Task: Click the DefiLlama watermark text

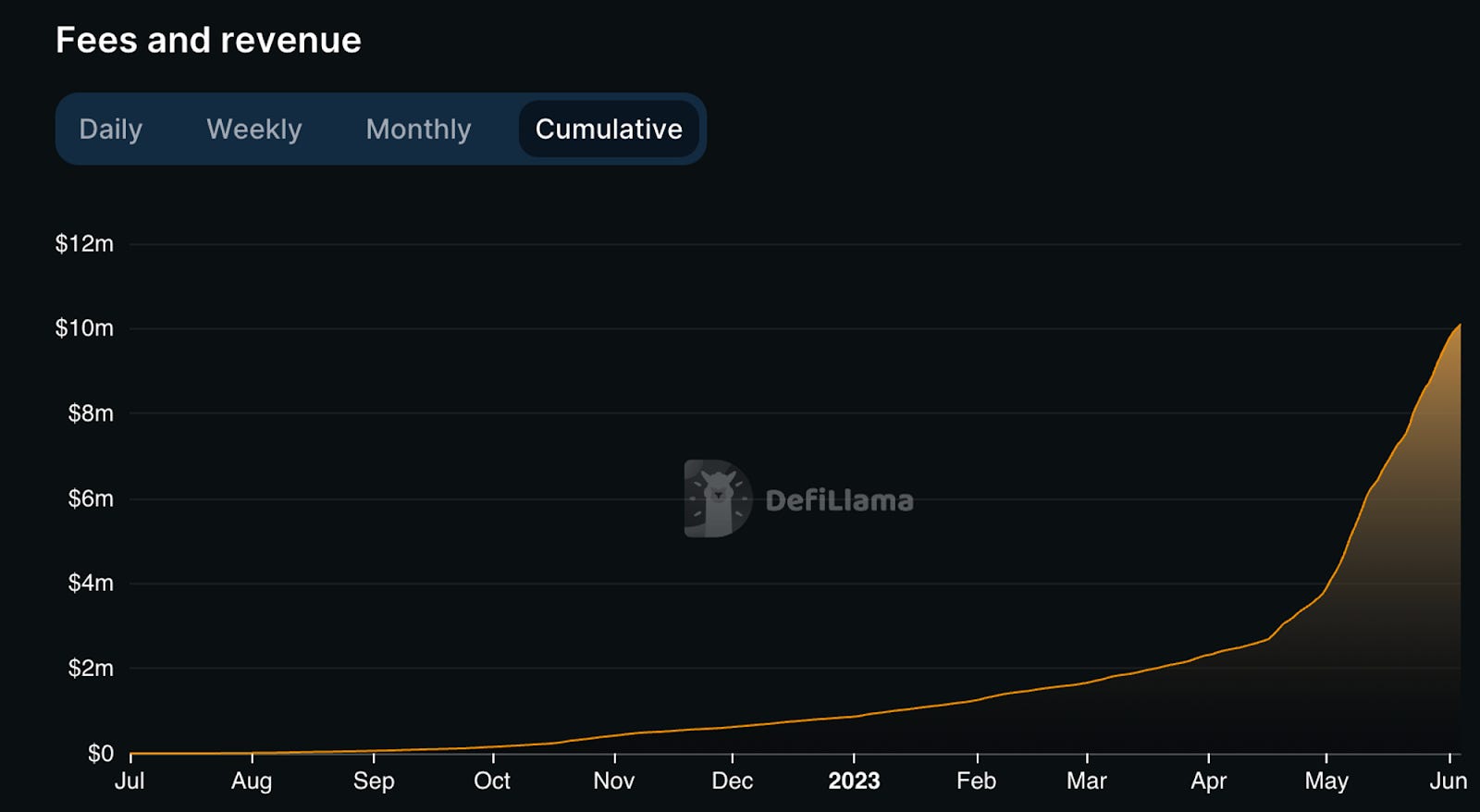Action: 839,500
